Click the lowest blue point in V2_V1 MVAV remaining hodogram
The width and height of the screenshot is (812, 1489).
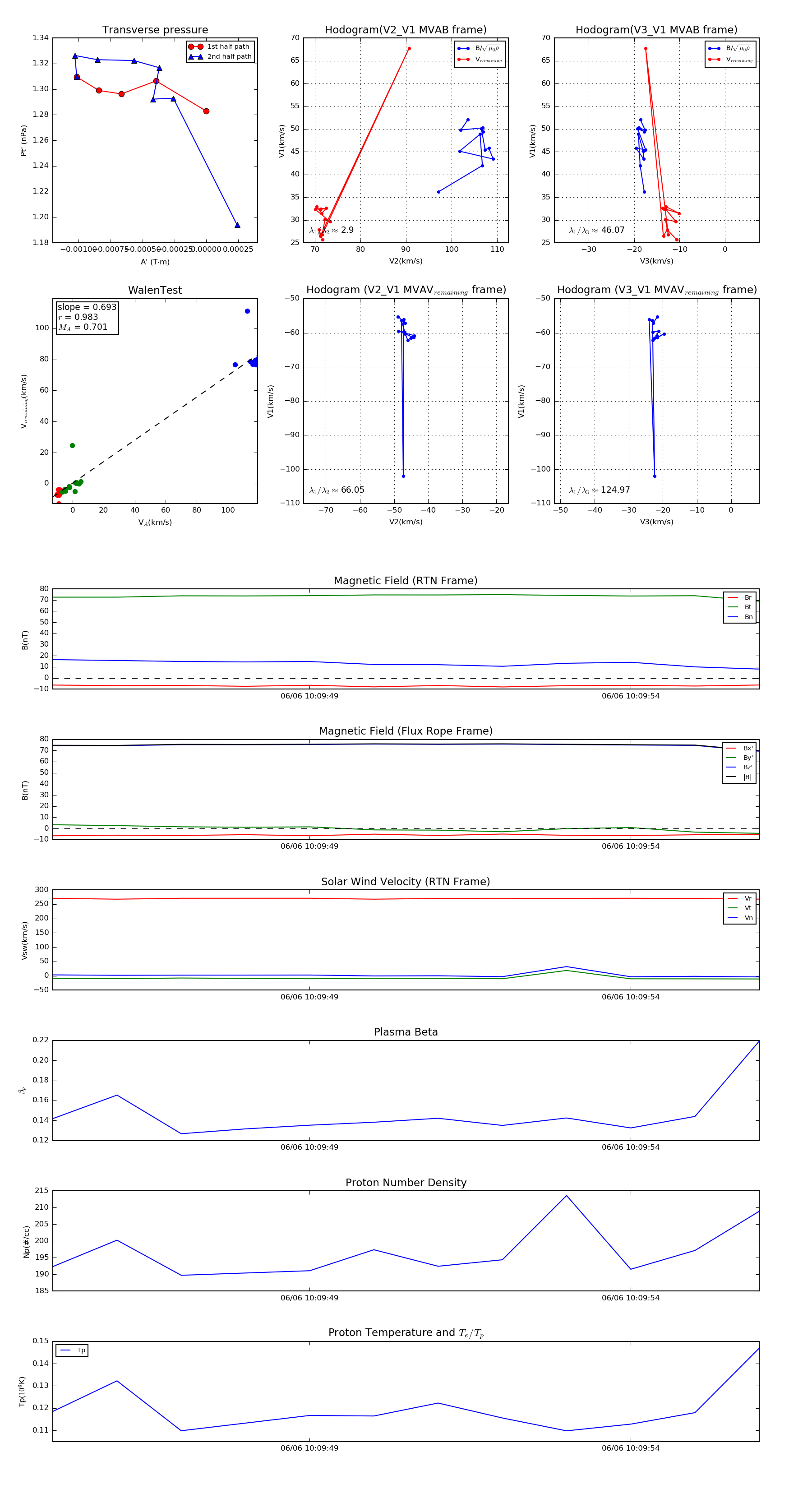pos(403,476)
